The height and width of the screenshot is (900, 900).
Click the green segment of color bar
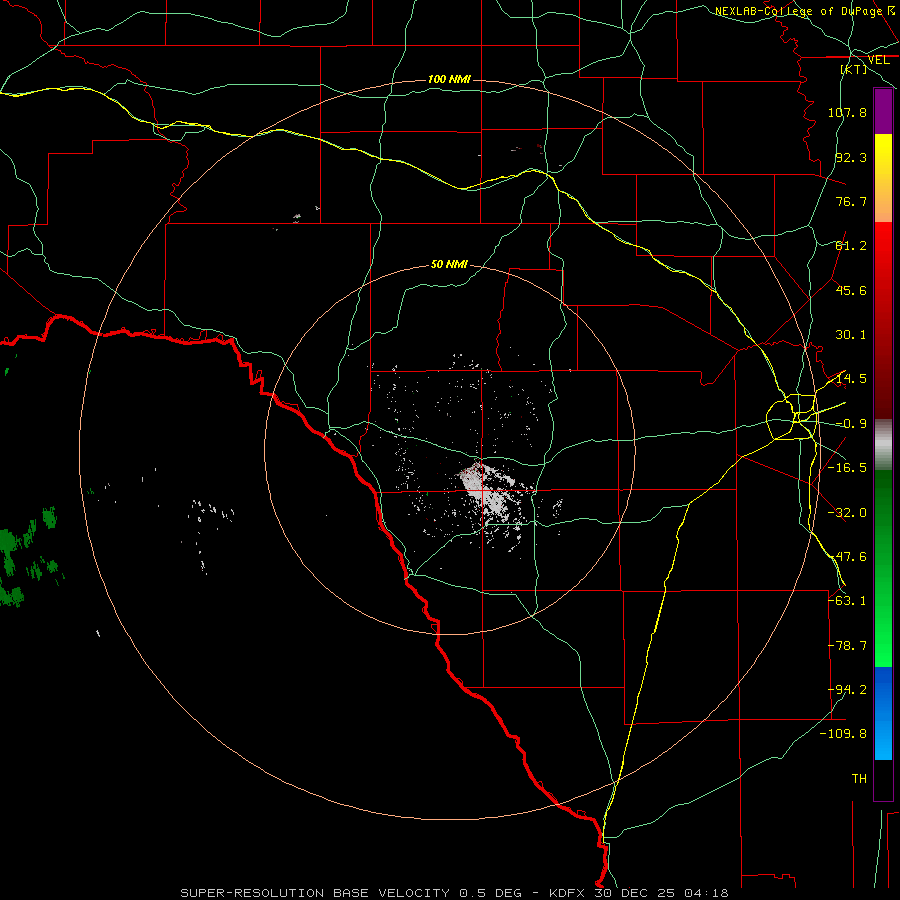(x=883, y=568)
